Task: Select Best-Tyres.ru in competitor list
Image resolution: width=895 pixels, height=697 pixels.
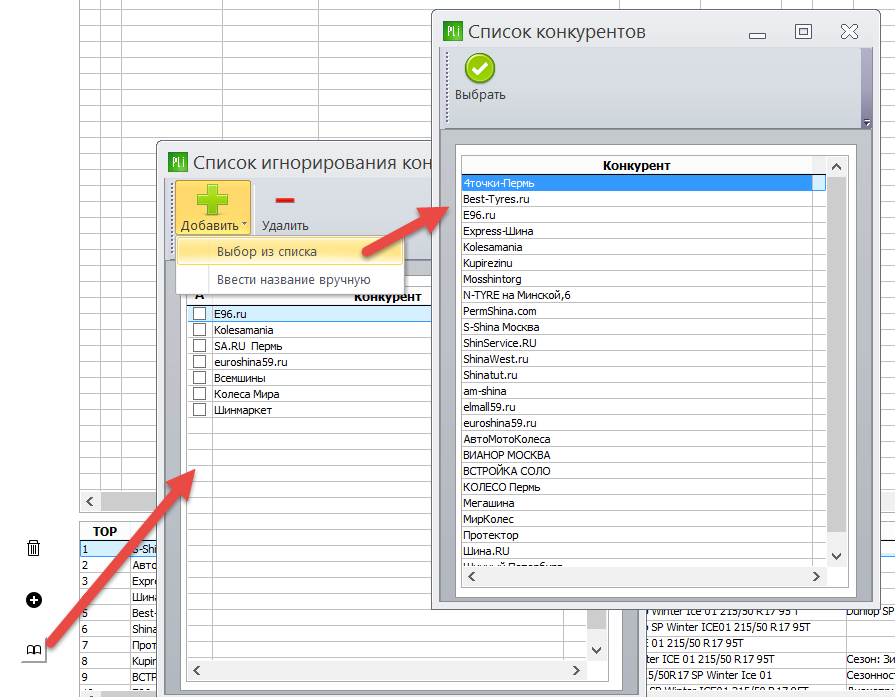Action: pyautogui.click(x=643, y=199)
